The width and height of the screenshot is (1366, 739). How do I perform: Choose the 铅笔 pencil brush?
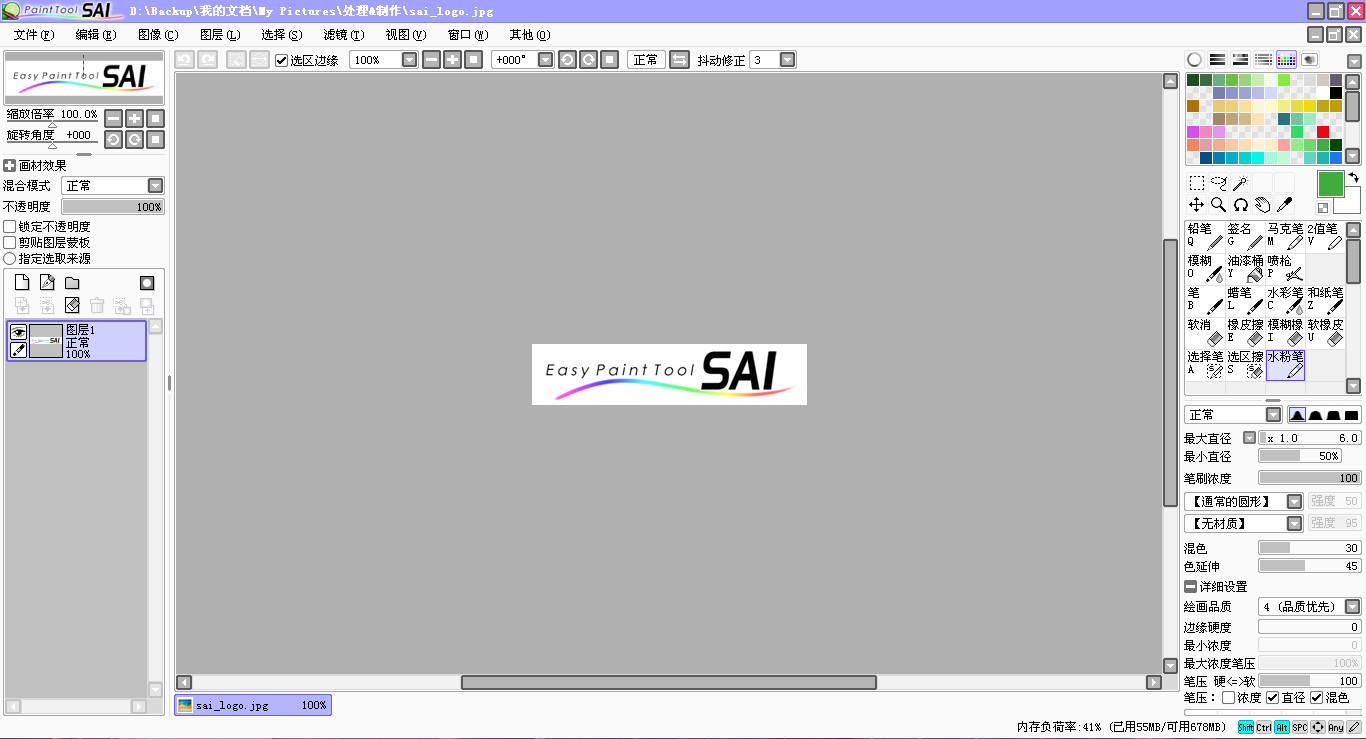(1205, 236)
